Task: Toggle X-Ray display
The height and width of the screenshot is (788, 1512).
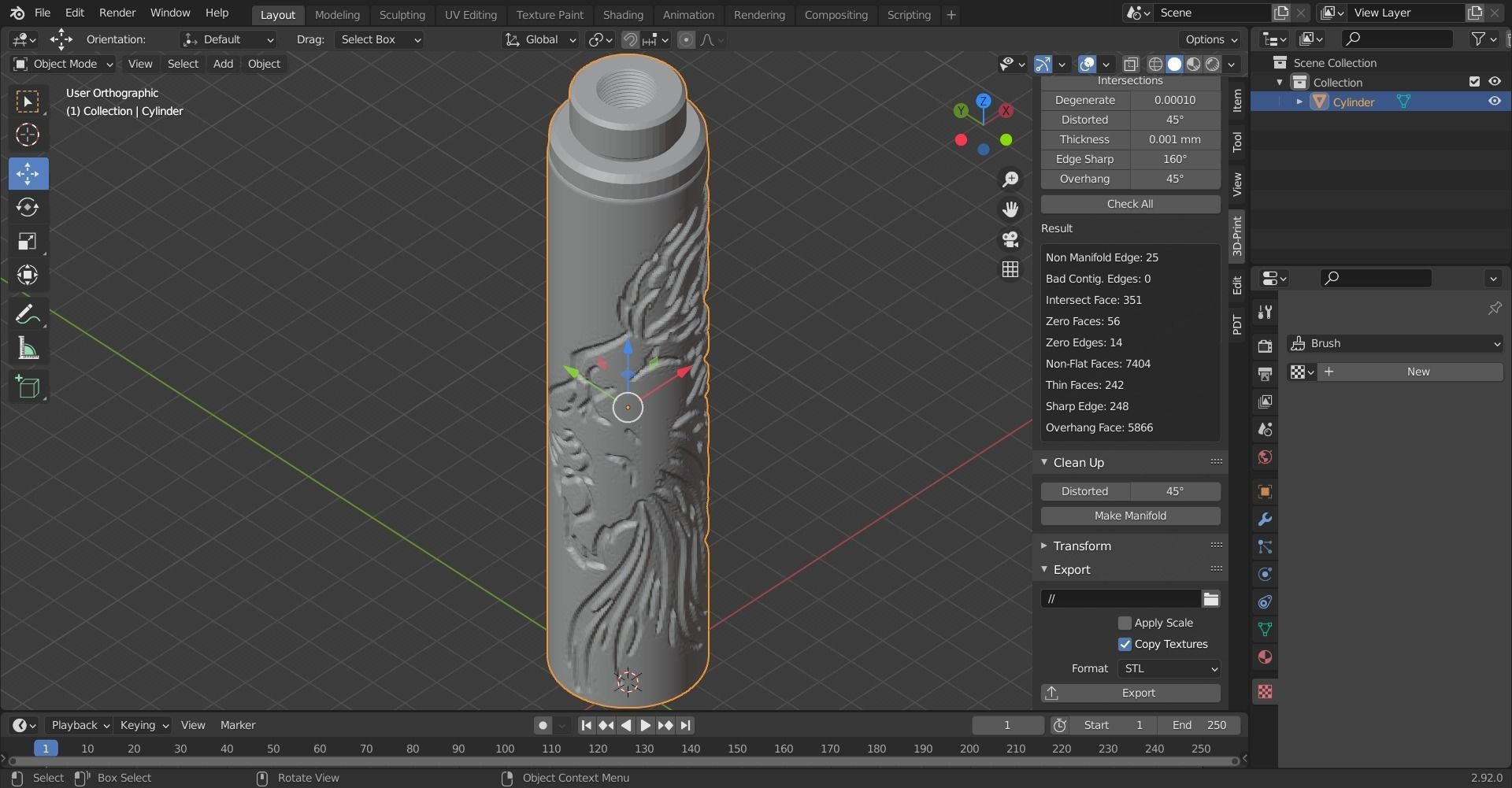Action: [x=1131, y=64]
